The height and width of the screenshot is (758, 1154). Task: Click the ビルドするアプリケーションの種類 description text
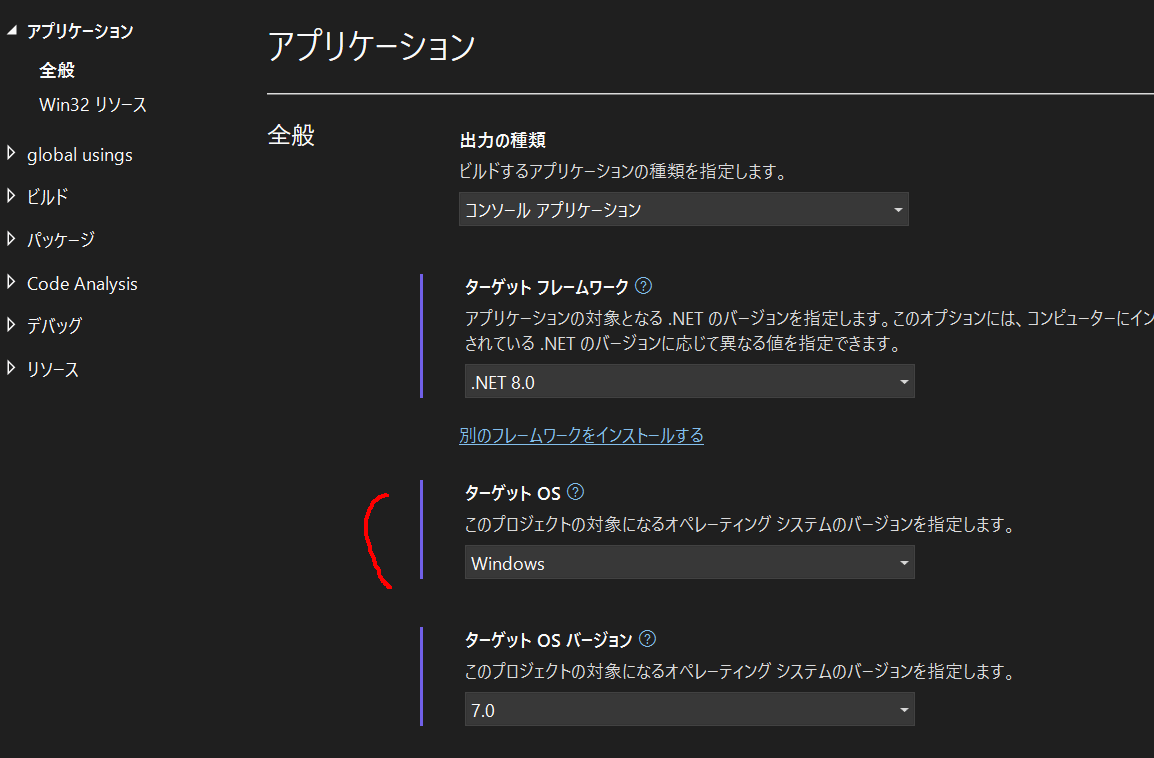(623, 171)
